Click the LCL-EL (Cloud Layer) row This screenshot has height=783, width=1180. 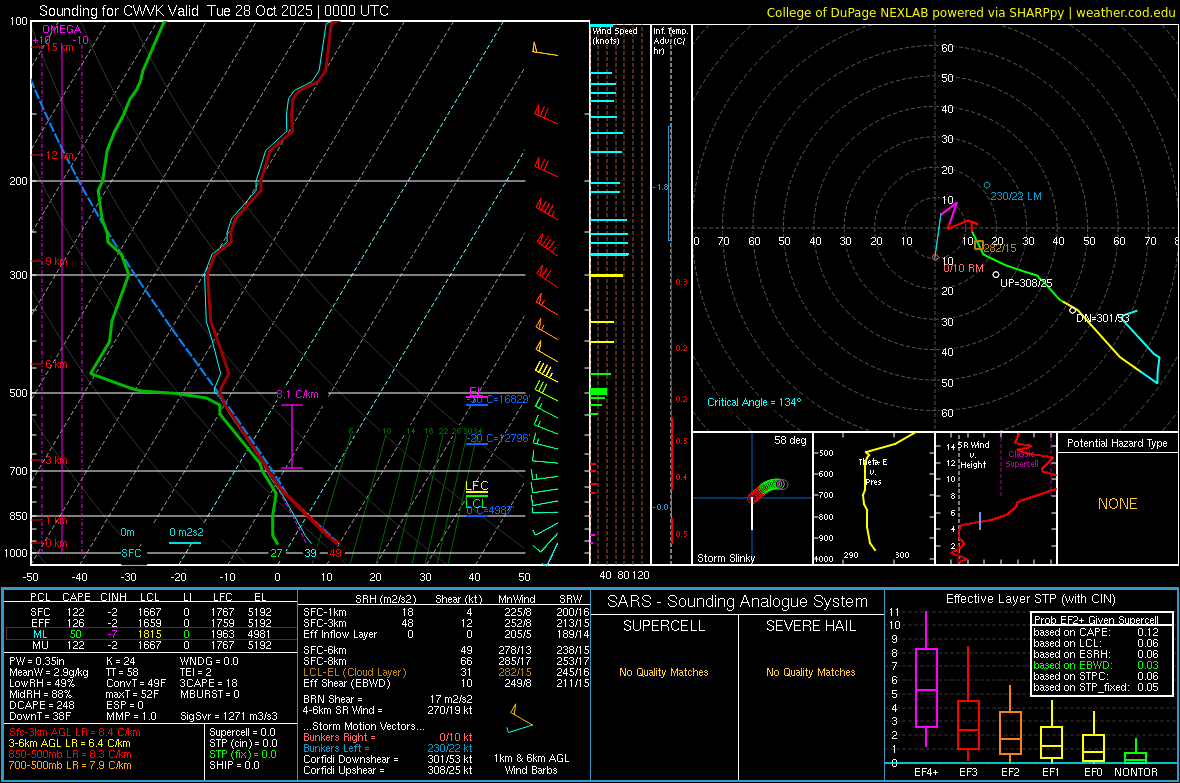pyautogui.click(x=446, y=672)
